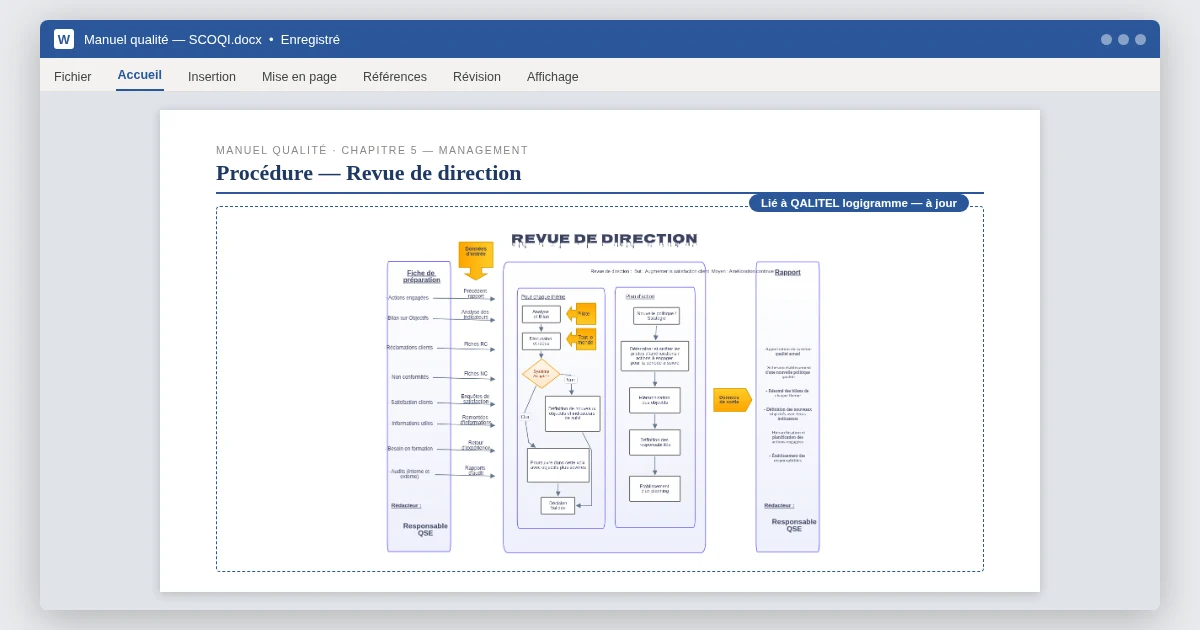Click the orange Données de sortie arrow
This screenshot has width=1200, height=630.
point(732,400)
